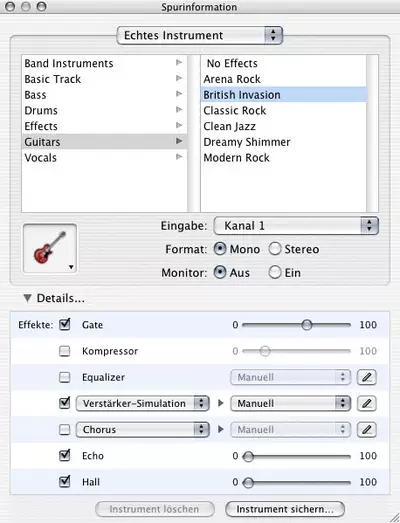This screenshot has height=523, width=400.
Task: Open Manuell preset dropdown for Verstärker-Simulation
Action: click(x=290, y=404)
